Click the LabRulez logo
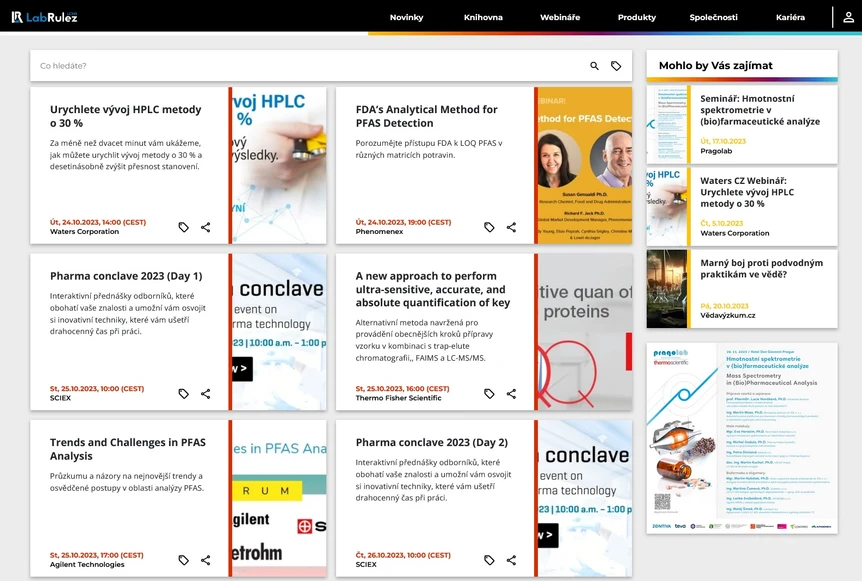This screenshot has height=581, width=862. [45, 17]
